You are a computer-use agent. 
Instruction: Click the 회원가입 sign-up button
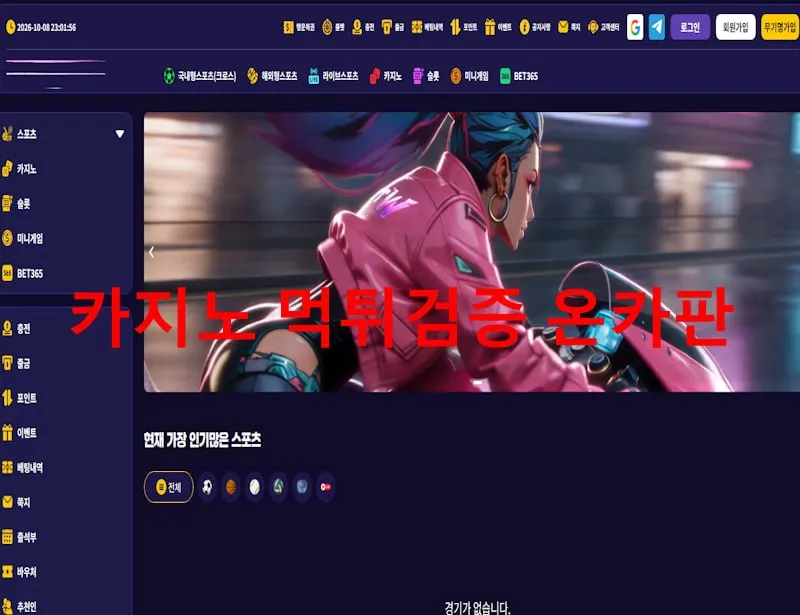(735, 27)
